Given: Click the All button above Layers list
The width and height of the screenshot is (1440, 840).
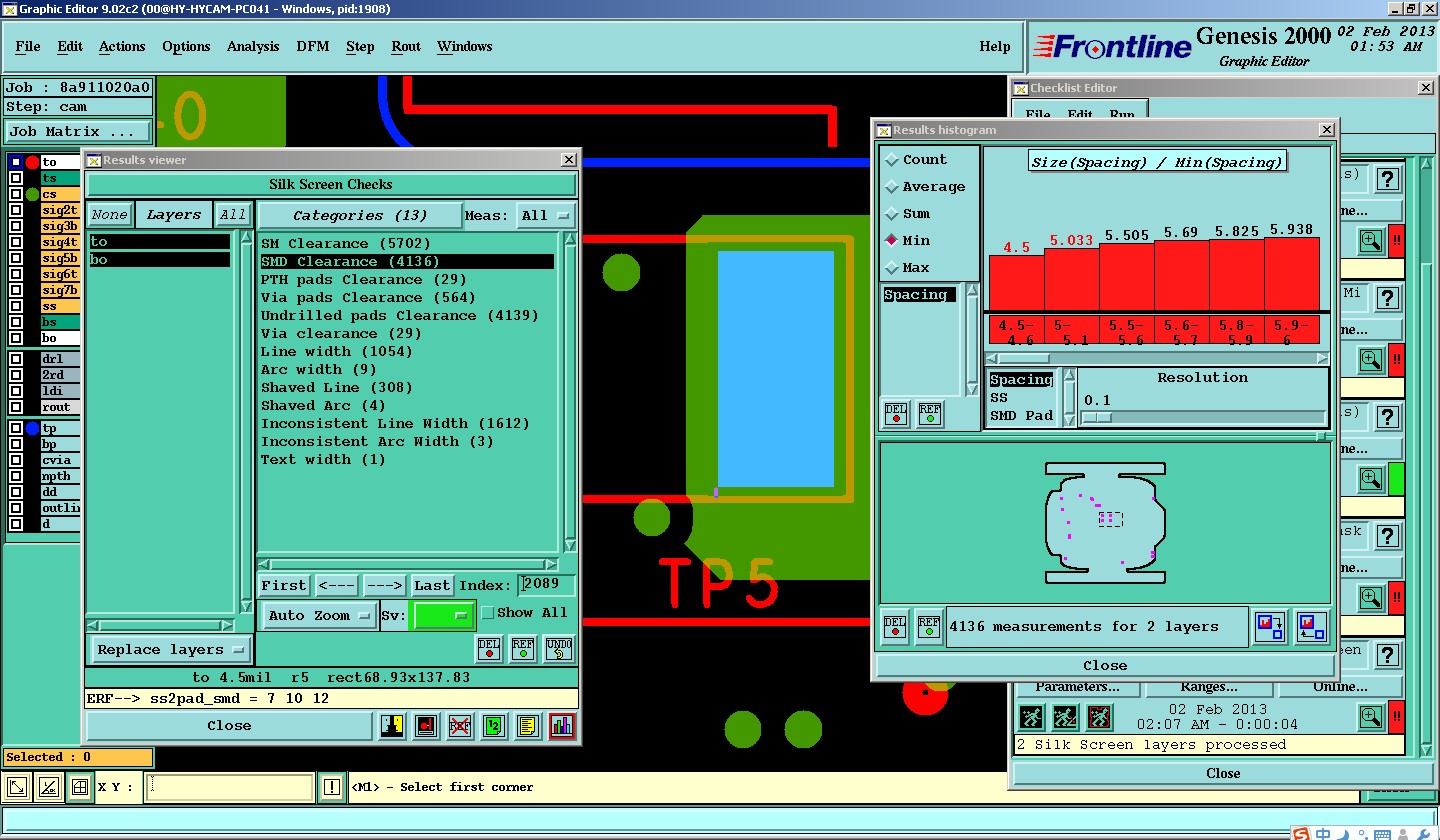Looking at the screenshot, I should [x=233, y=215].
